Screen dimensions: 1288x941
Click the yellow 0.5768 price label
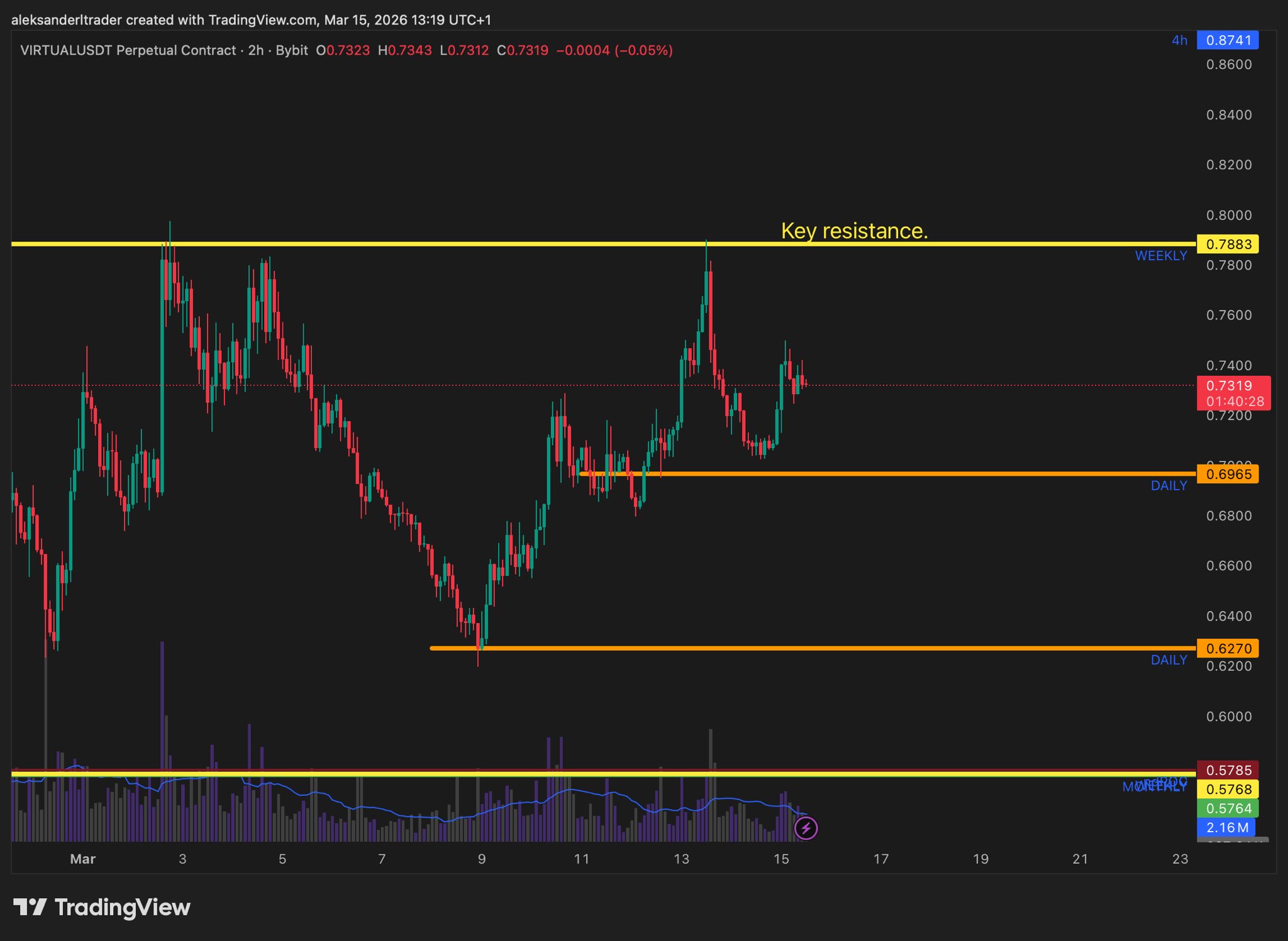[x=1228, y=789]
